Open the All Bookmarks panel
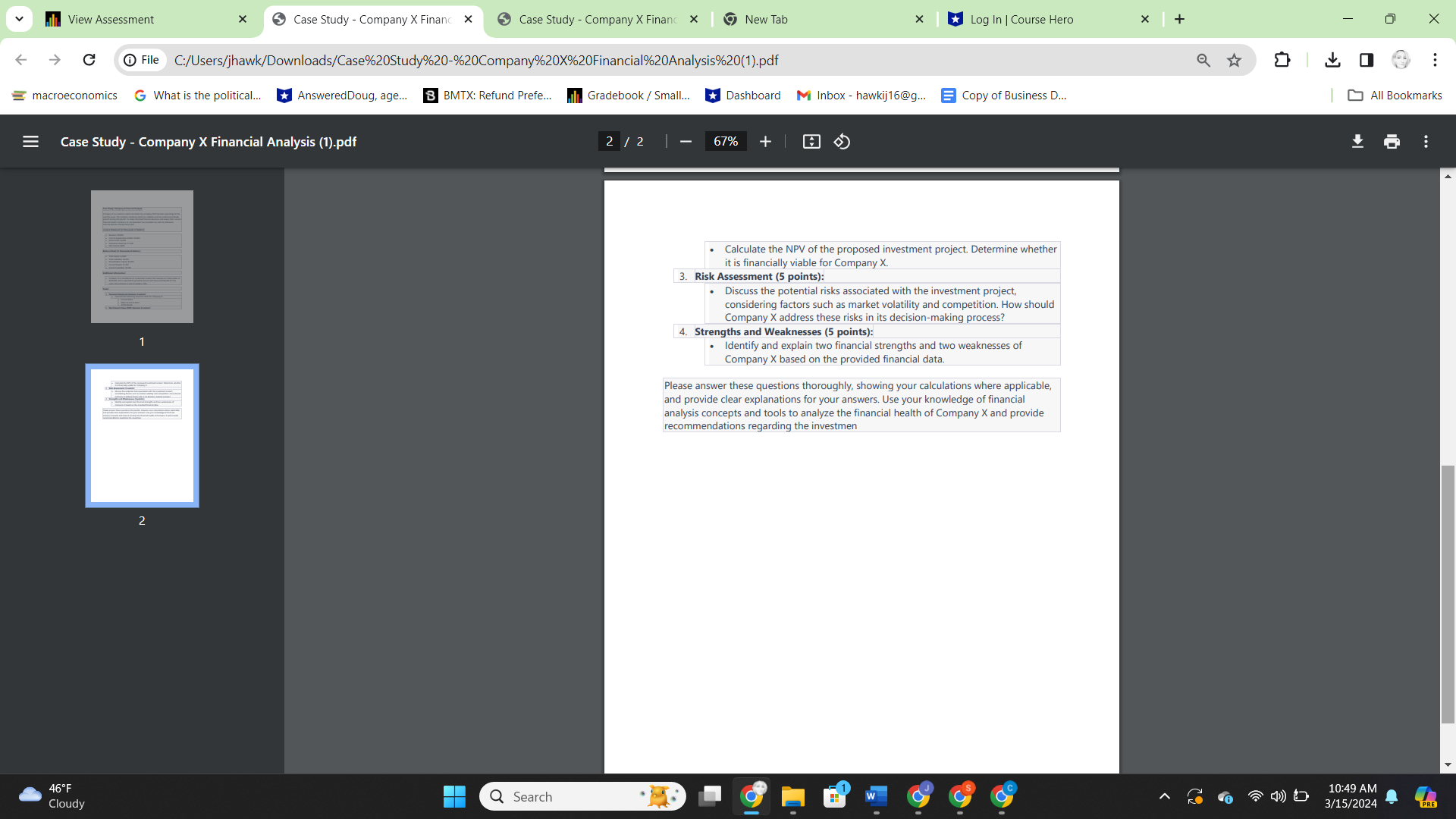1456x819 pixels. (x=1394, y=95)
